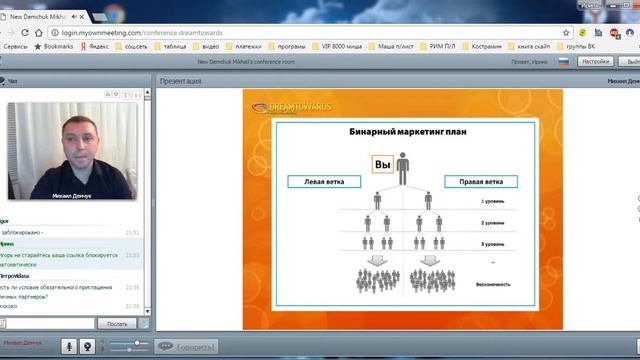Click the first small icon above webcam
The width and height of the screenshot is (640, 360).
point(108,94)
